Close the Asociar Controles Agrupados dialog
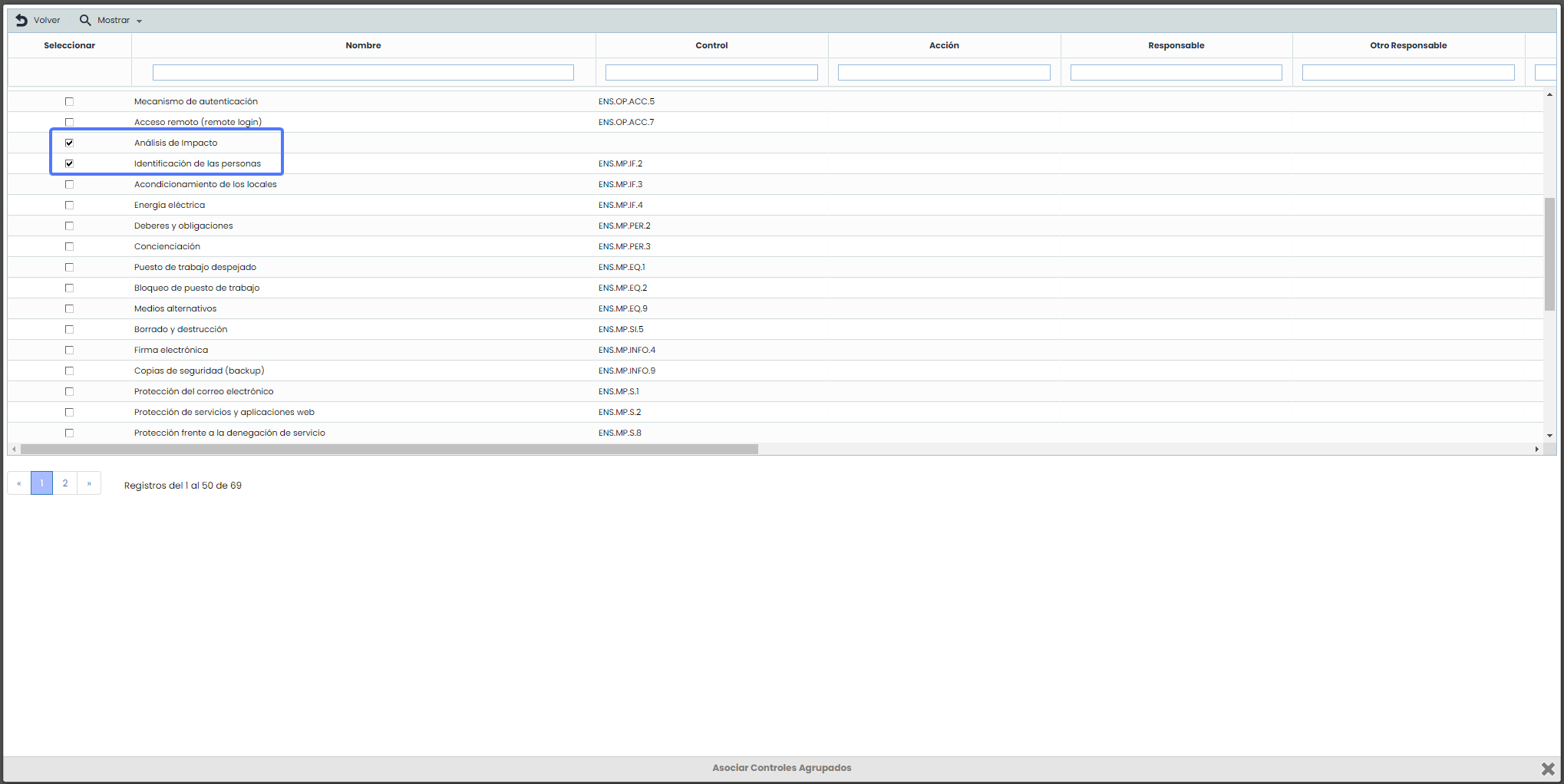The height and width of the screenshot is (784, 1564). (1547, 768)
